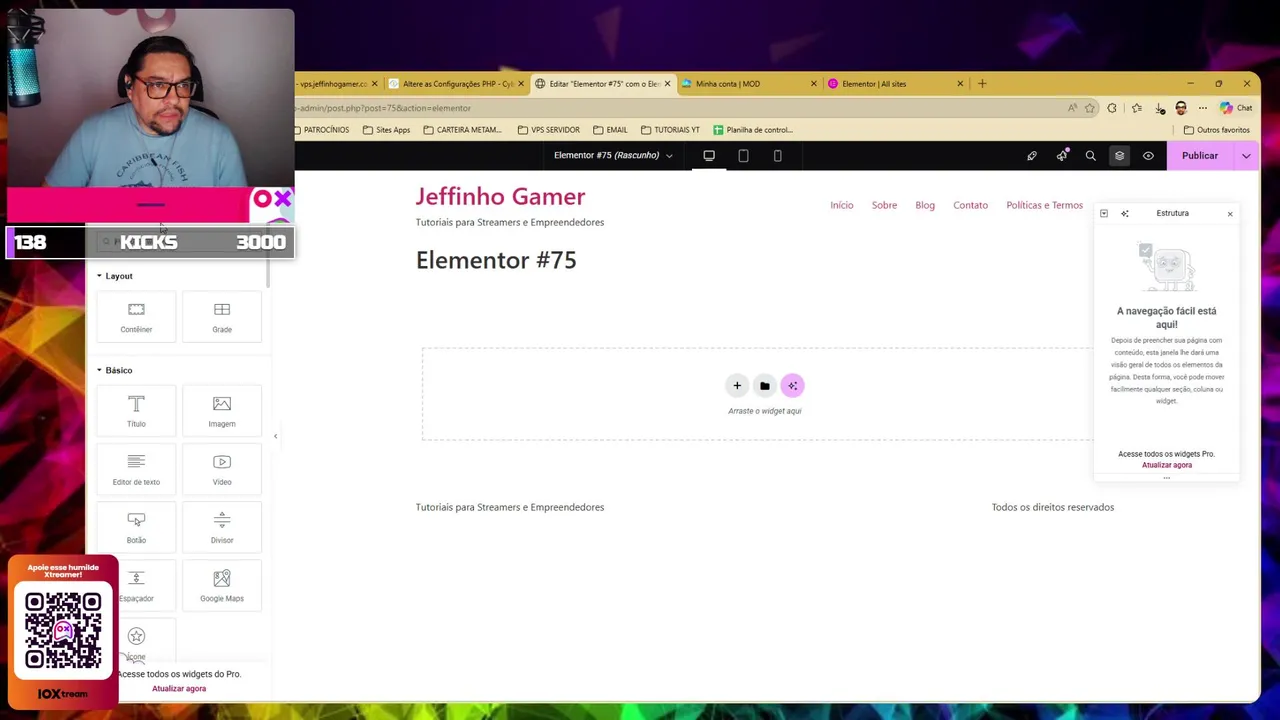
Task: Open the Contato menu link
Action: pos(971,205)
